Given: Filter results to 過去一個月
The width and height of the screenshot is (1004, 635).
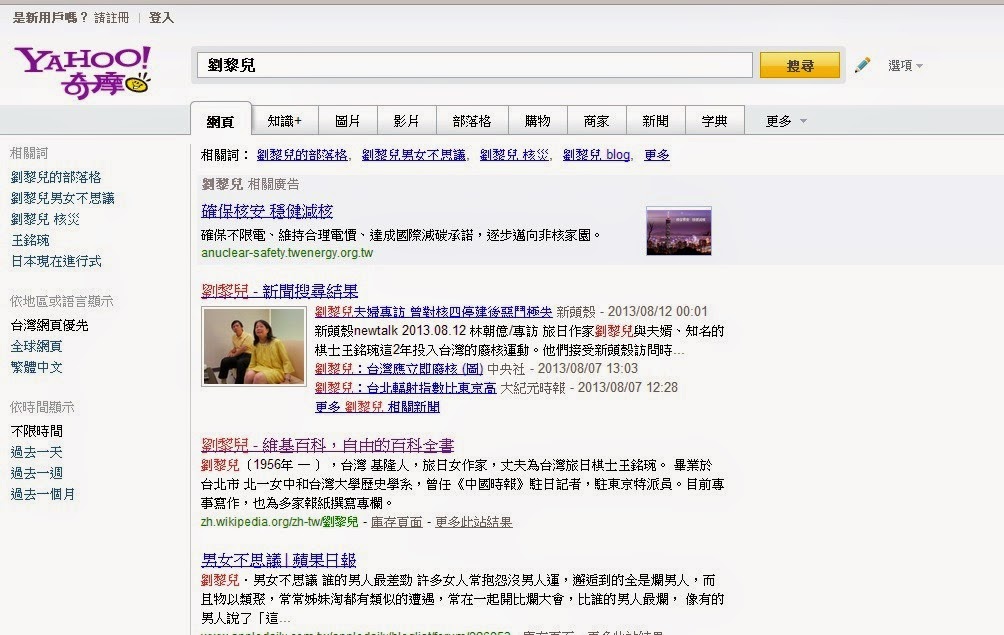Looking at the screenshot, I should pos(43,494).
